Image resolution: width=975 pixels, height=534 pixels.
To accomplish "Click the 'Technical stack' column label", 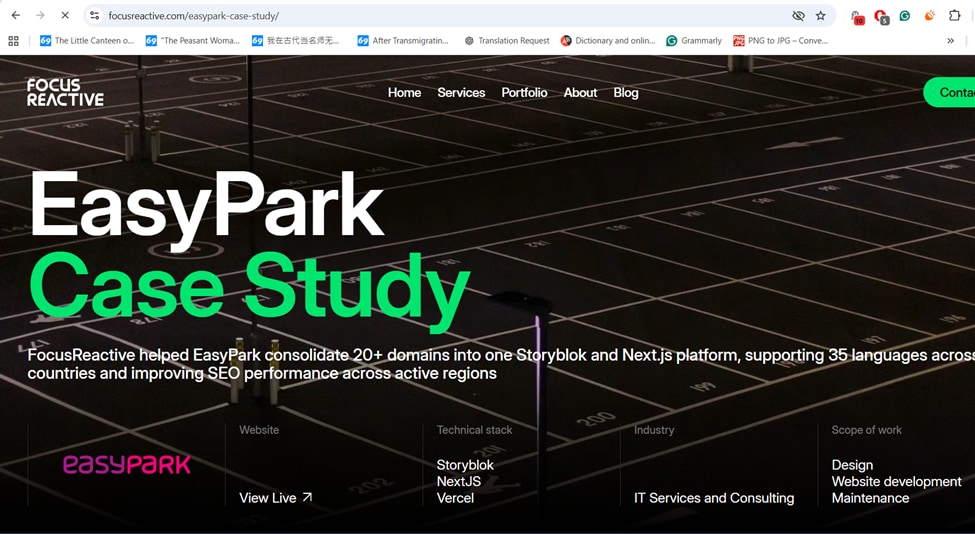I will coord(474,430).
